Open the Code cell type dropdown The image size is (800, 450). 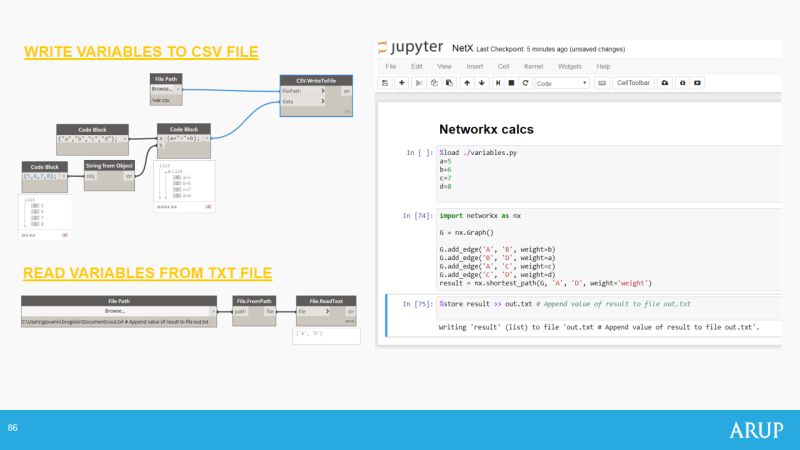pyautogui.click(x=562, y=83)
